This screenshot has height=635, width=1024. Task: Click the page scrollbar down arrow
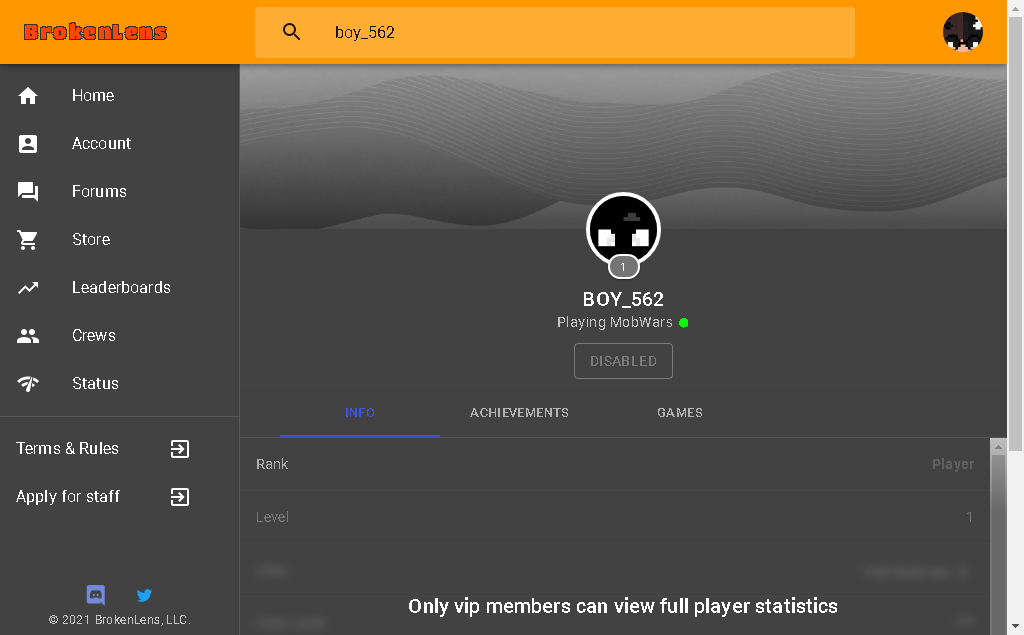coord(1016,628)
